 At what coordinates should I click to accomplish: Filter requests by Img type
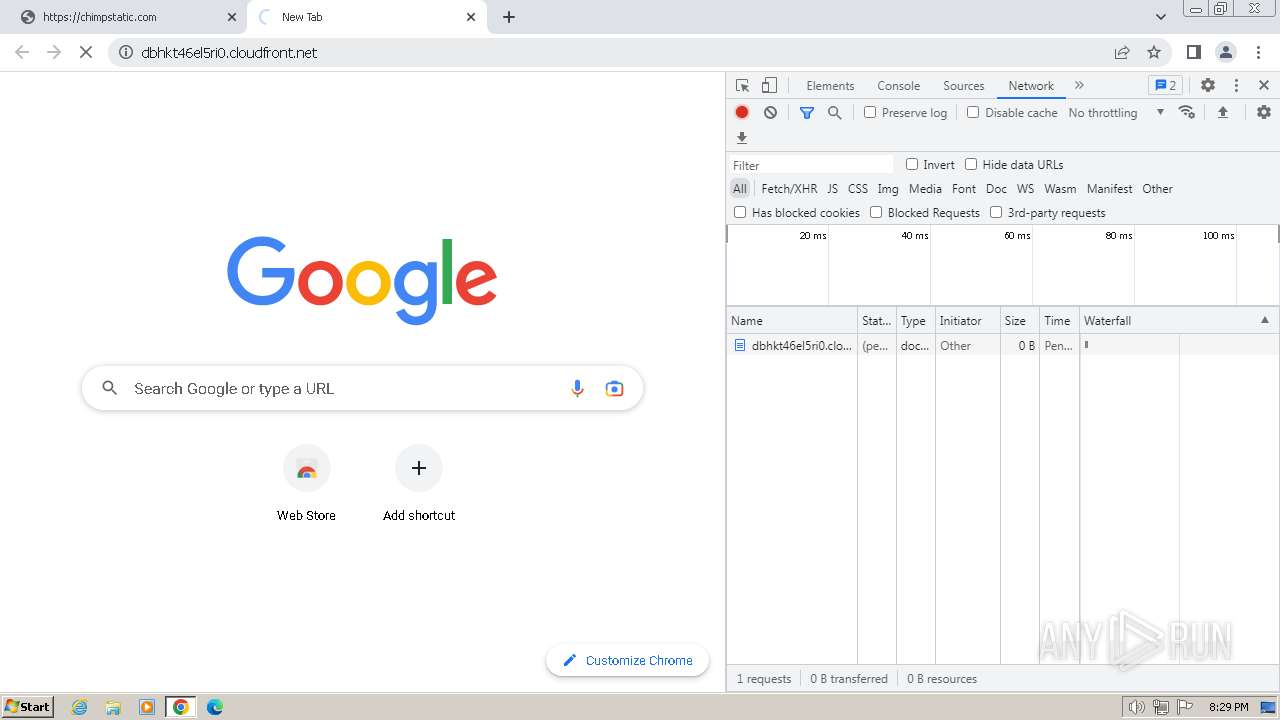(888, 188)
